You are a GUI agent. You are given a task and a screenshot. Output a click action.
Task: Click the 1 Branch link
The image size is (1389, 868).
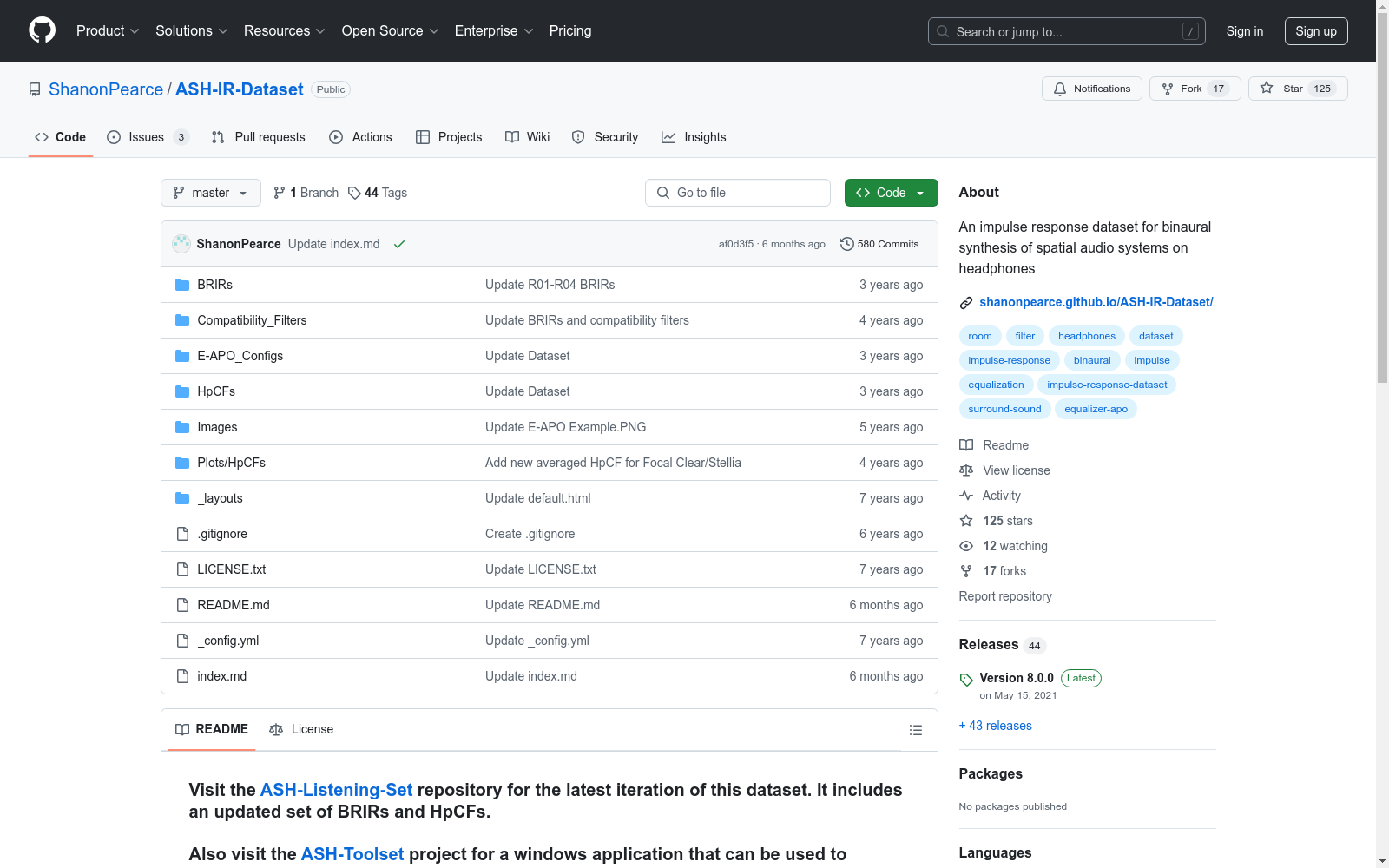coord(306,193)
